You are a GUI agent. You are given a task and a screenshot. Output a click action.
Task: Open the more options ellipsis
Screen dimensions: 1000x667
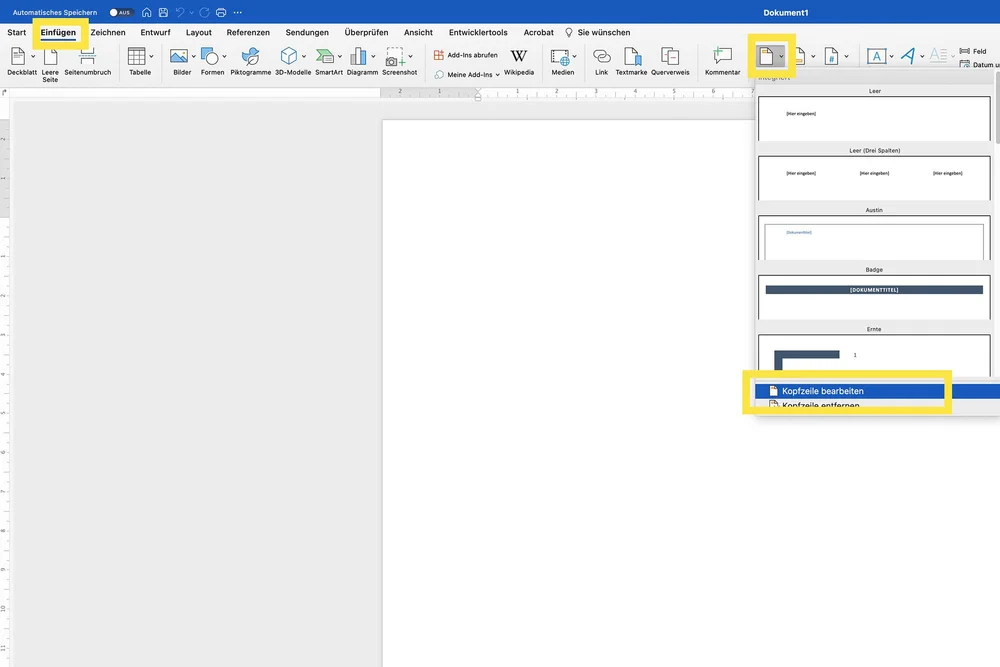pyautogui.click(x=237, y=12)
